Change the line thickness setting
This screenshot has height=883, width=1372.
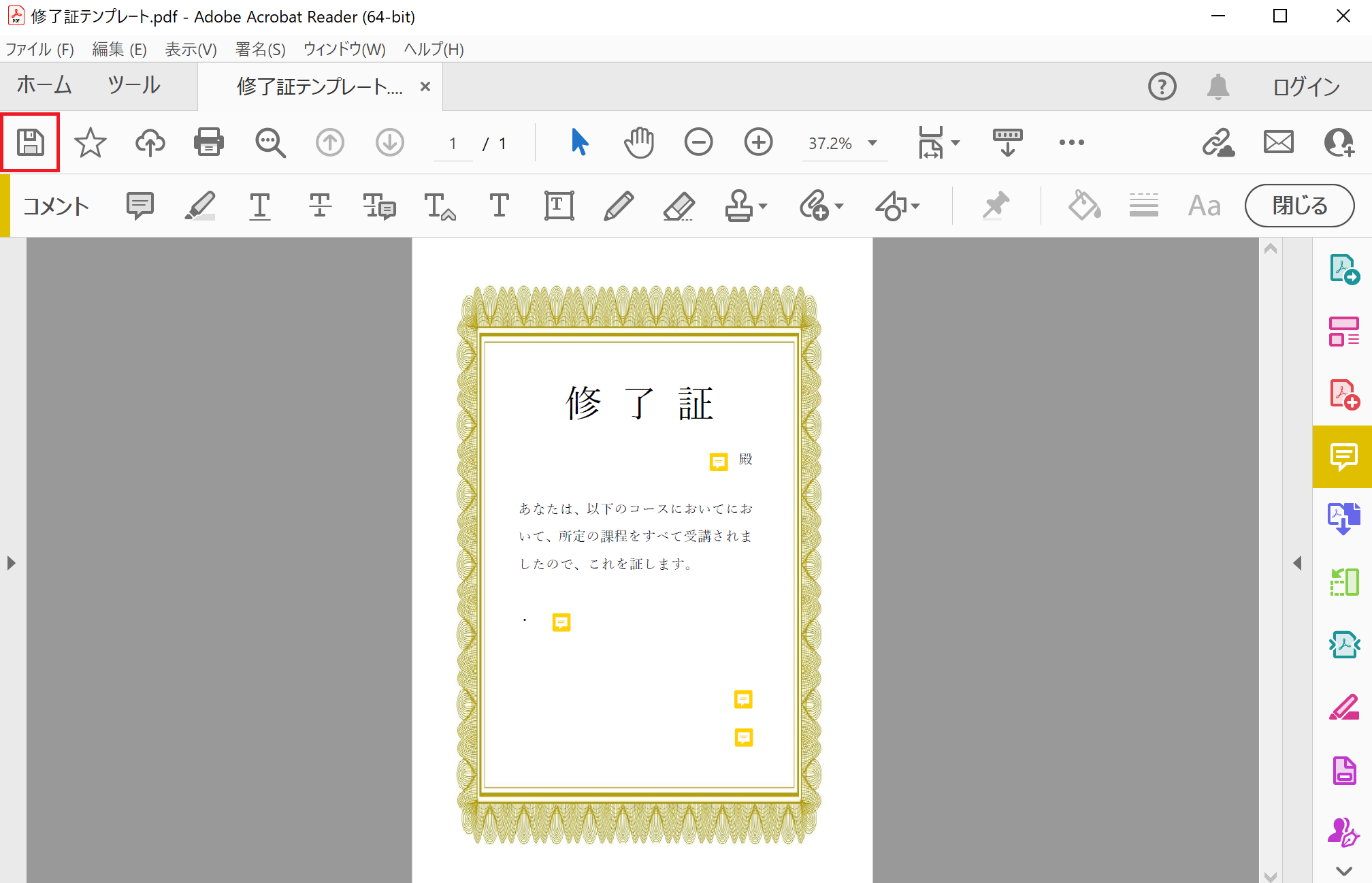point(1144,206)
